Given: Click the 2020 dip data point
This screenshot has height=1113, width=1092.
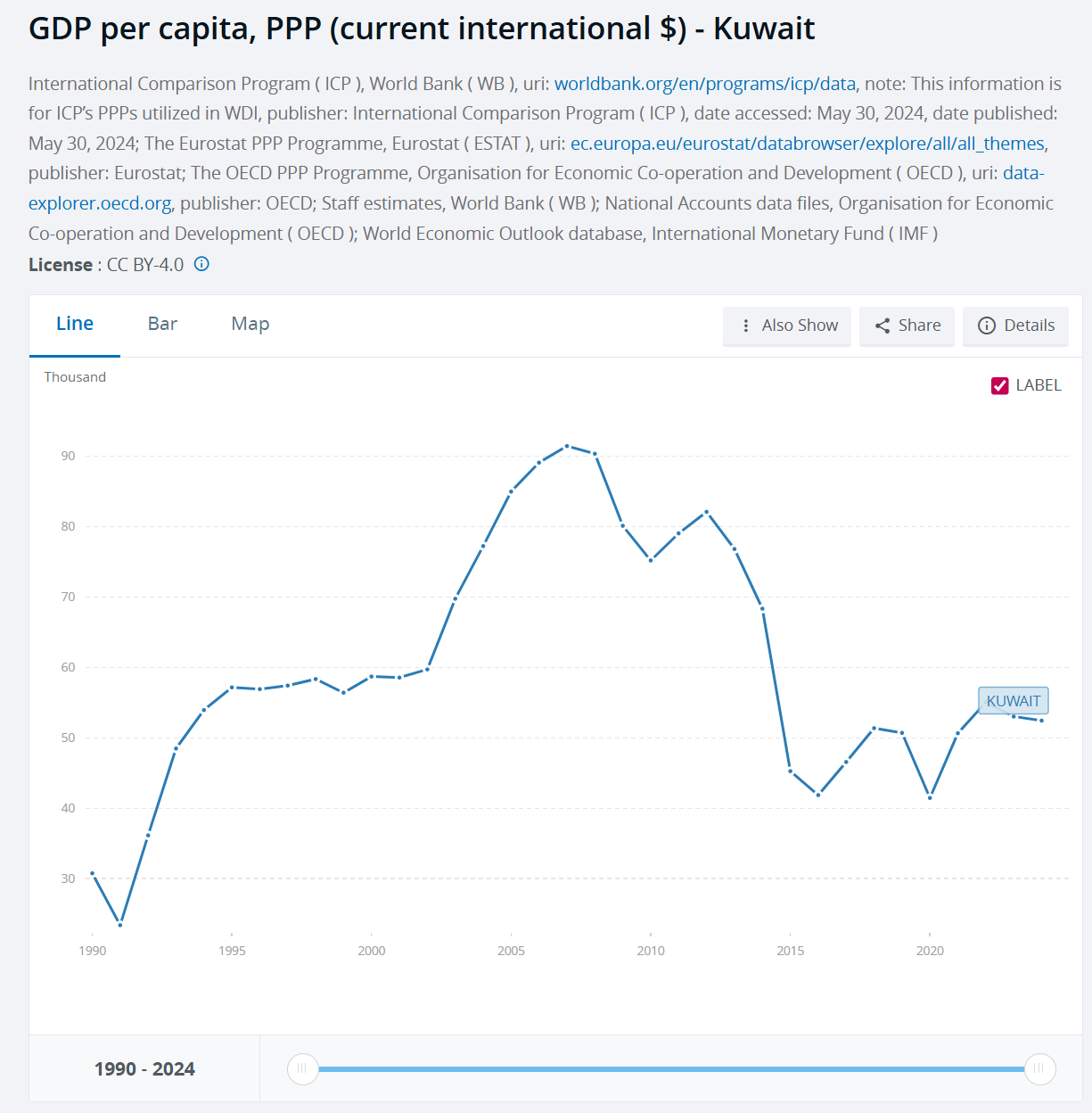Looking at the screenshot, I should click(930, 797).
